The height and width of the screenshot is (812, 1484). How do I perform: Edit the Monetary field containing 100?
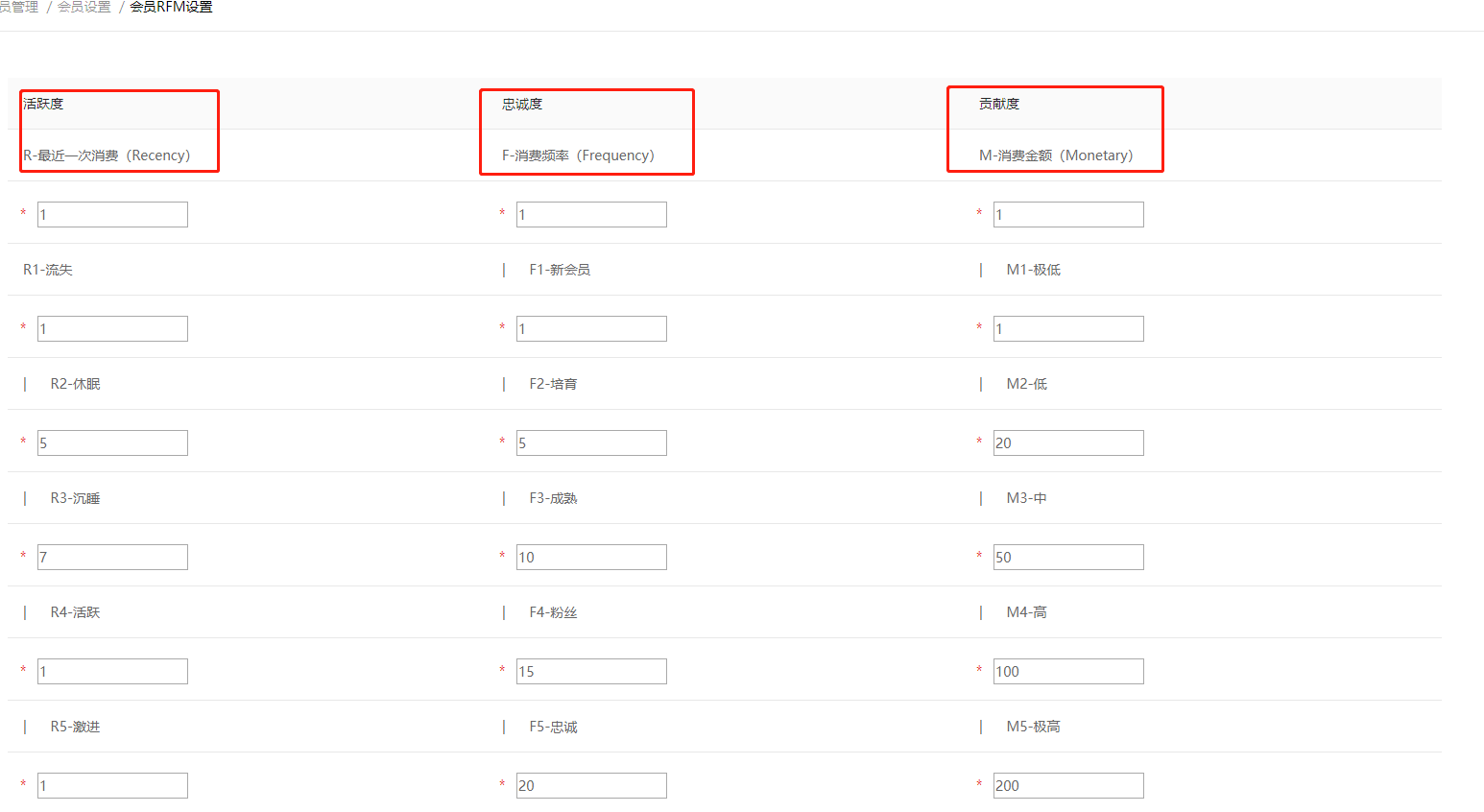tap(1068, 671)
